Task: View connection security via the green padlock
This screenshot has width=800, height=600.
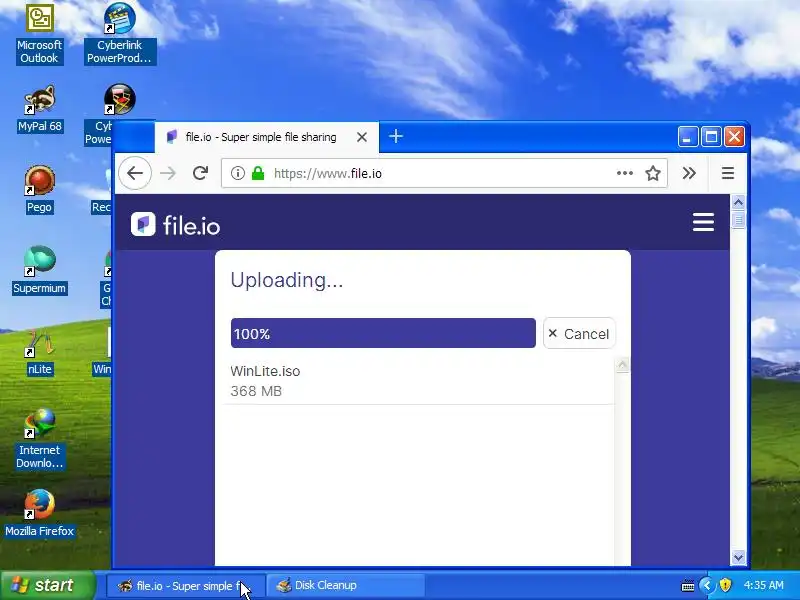Action: point(258,173)
